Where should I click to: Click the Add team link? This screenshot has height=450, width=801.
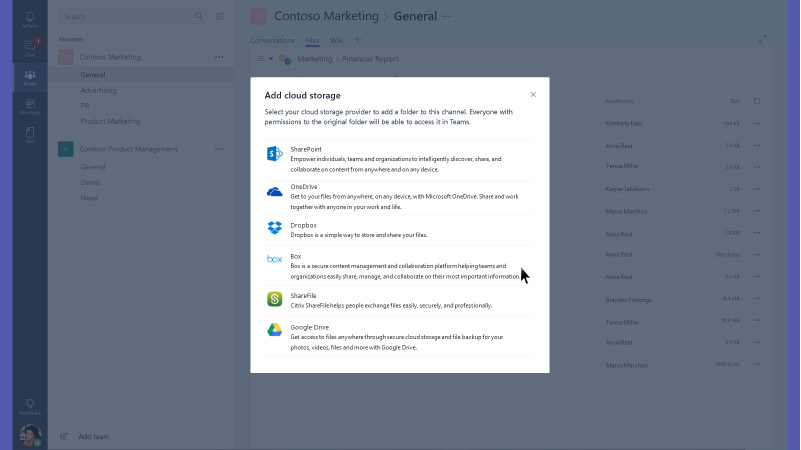pos(93,437)
